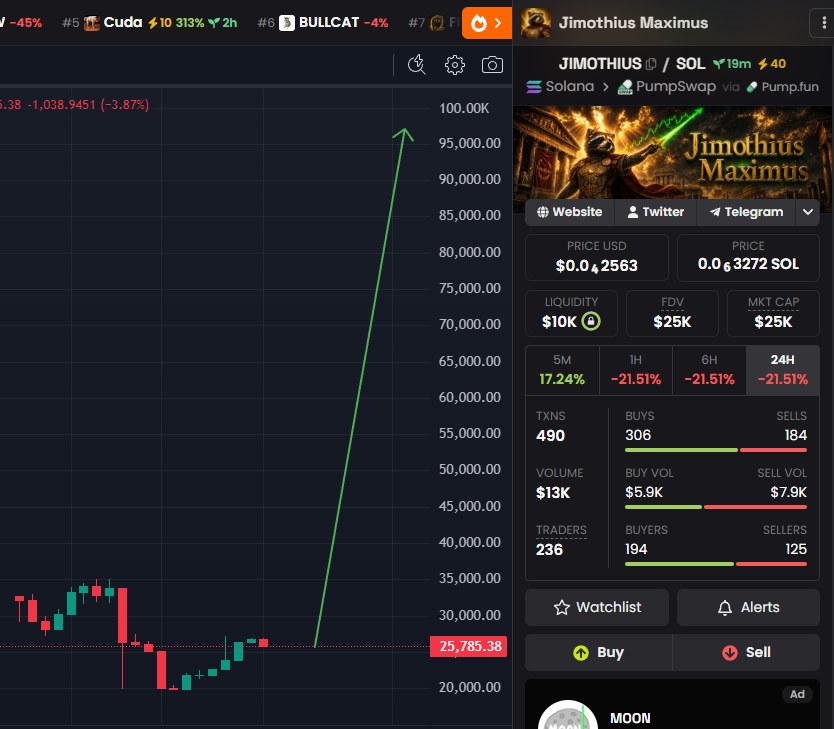Open the three-dot menu beside Jimothius Maximus
This screenshot has height=729, width=834.
(x=824, y=23)
